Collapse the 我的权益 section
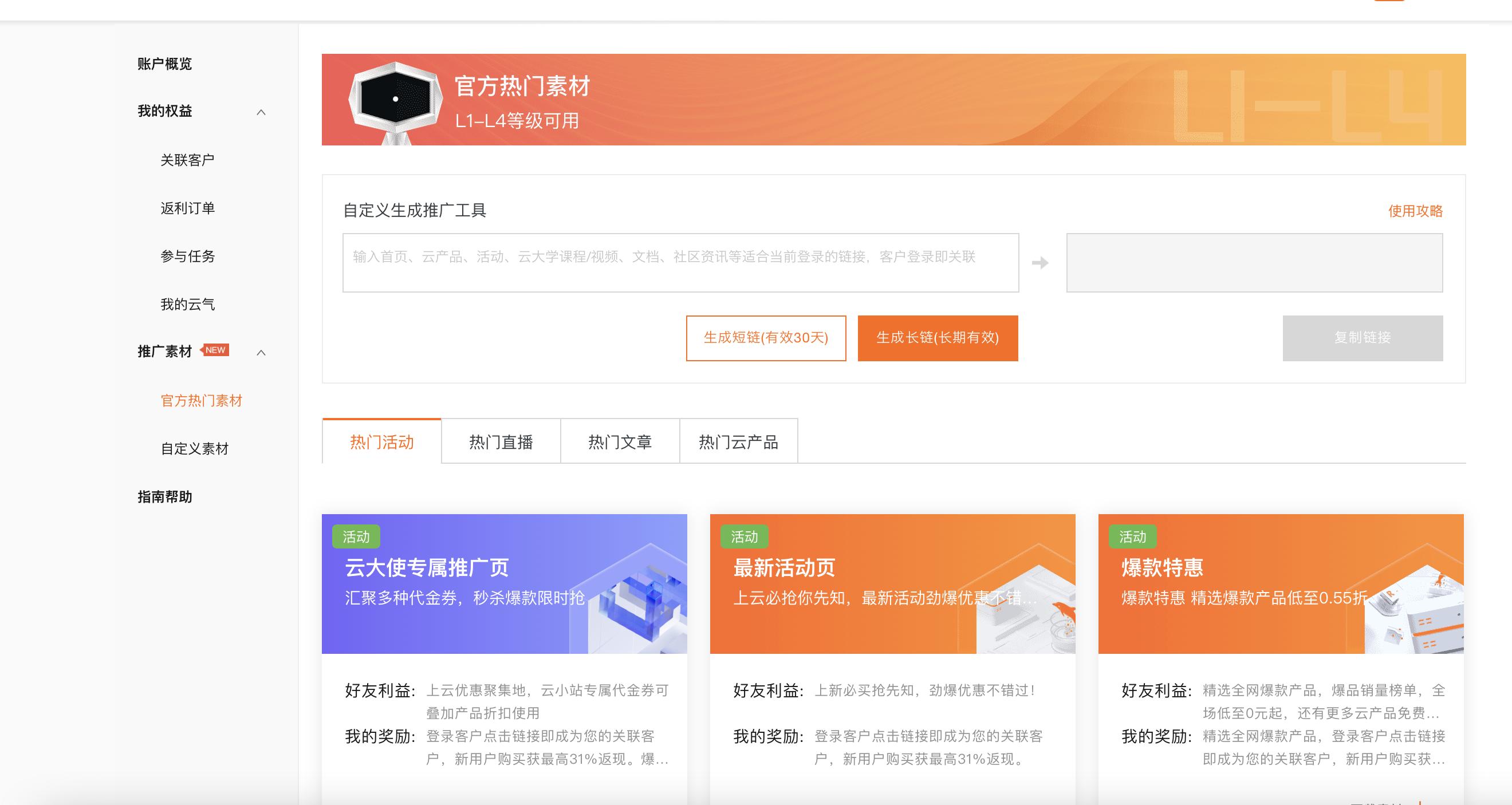This screenshot has width=1512, height=805. pos(262,112)
